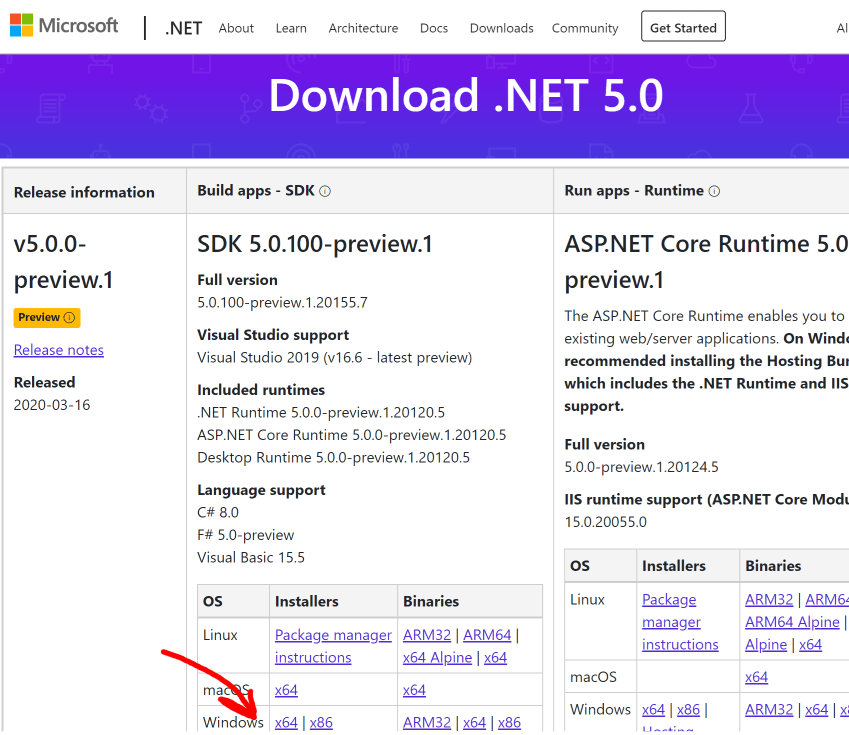Click the Download .NET 5.0 heading
Image resolution: width=849 pixels, height=735 pixels.
tap(466, 96)
